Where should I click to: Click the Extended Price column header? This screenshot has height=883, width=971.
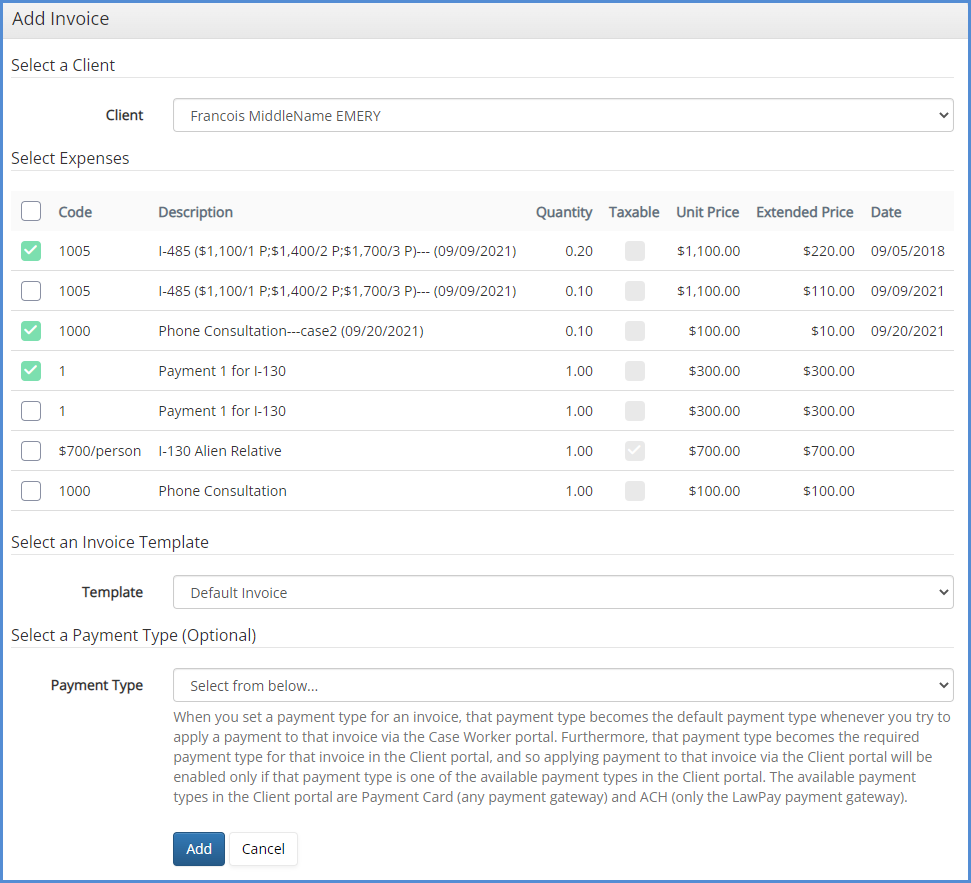click(x=804, y=212)
